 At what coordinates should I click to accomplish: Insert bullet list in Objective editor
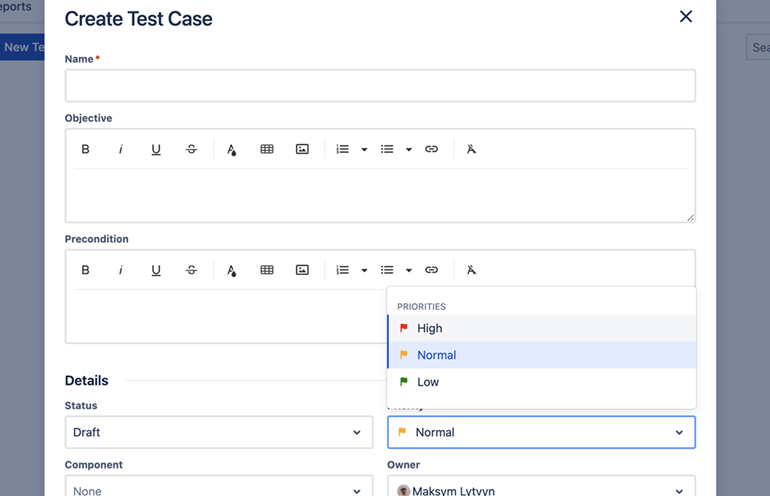[387, 149]
